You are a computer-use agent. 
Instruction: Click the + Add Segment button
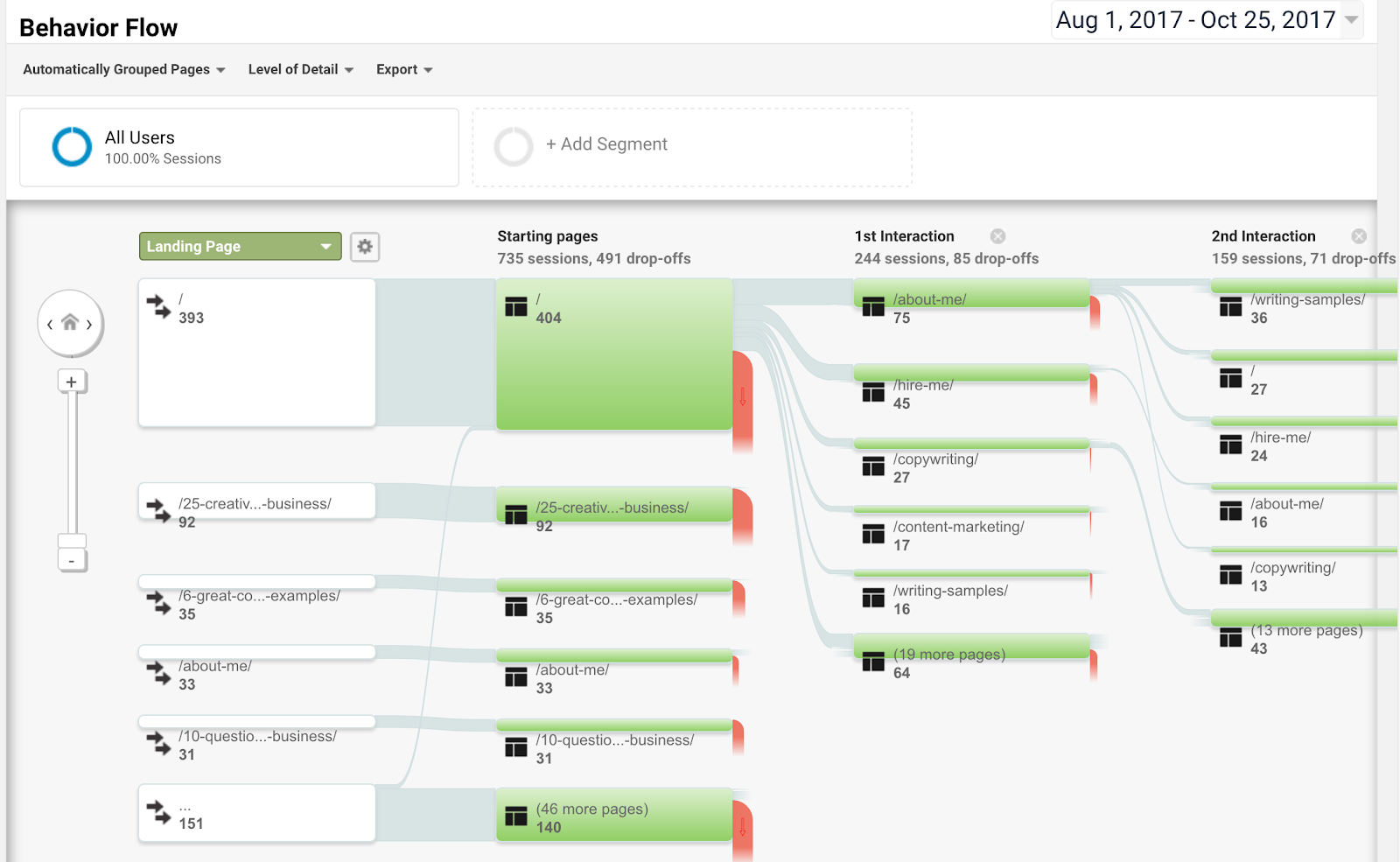(x=606, y=144)
